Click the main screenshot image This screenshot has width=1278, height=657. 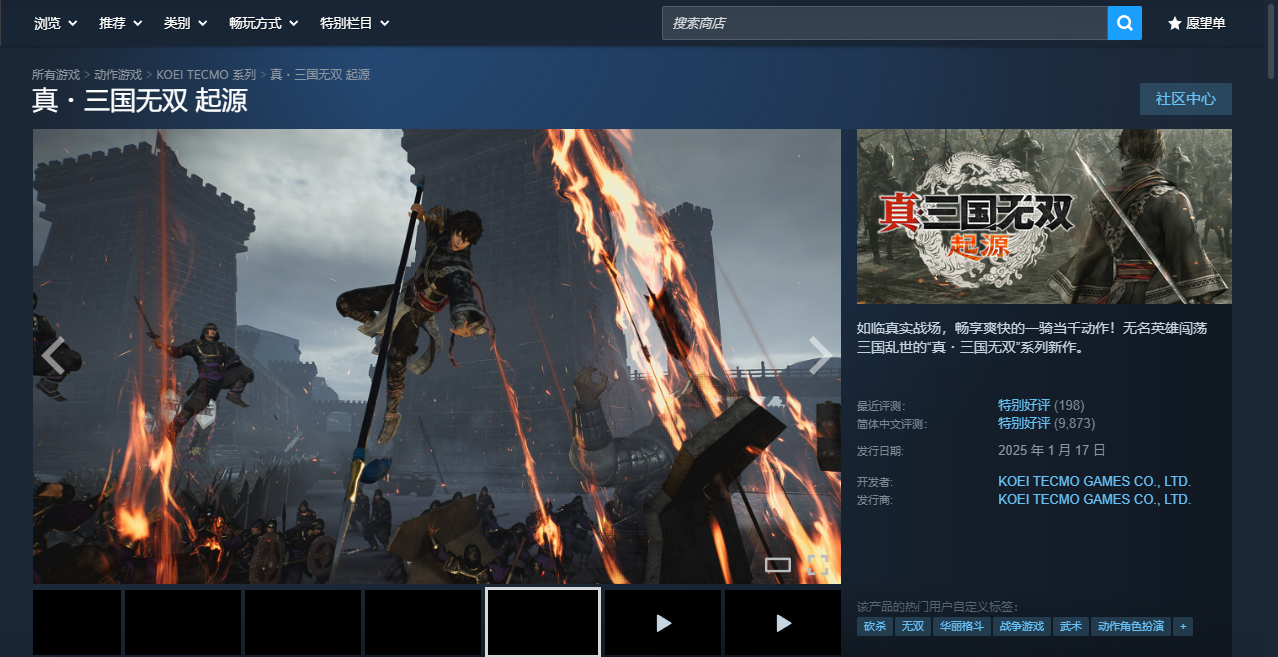pos(437,356)
